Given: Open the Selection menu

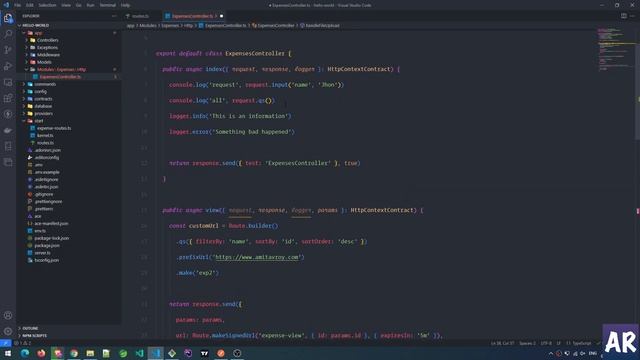Looking at the screenshot, I should pos(47,5).
